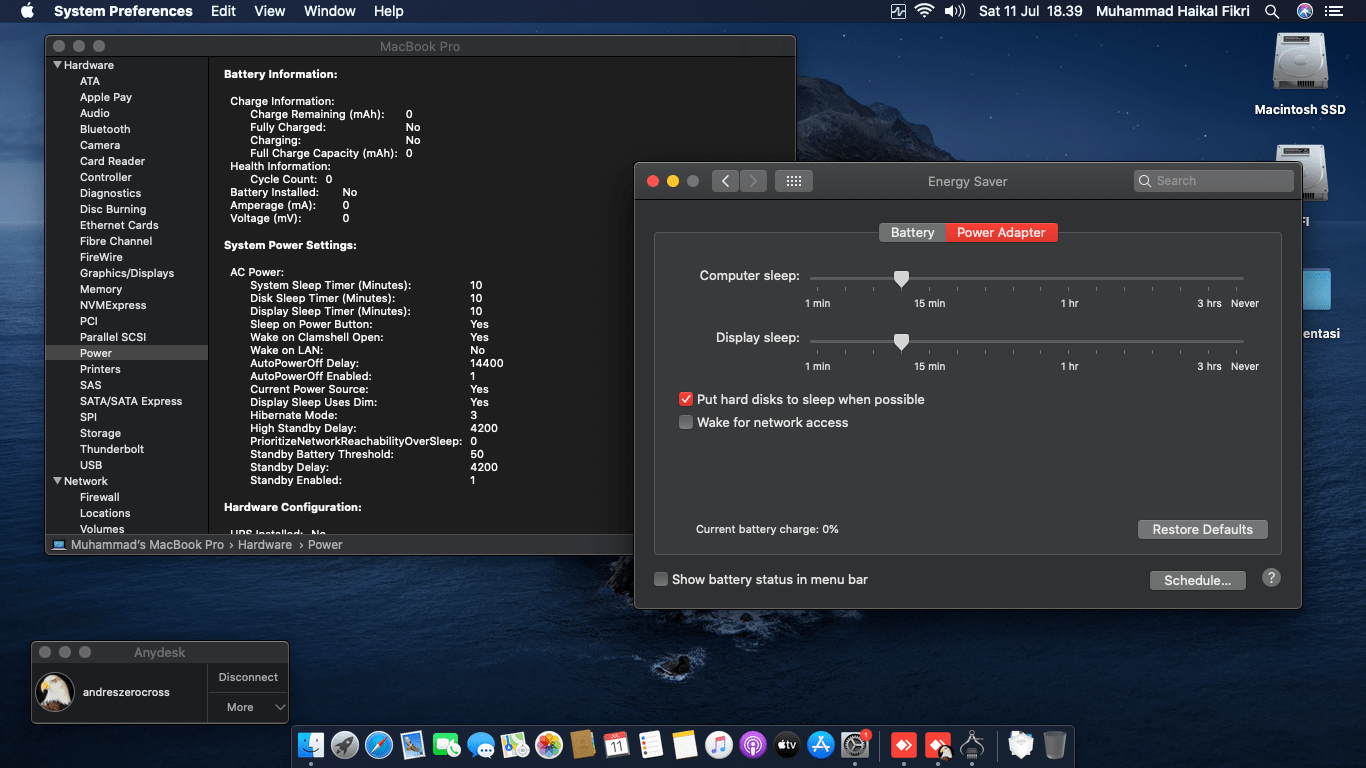Collapse the Network section triangle
This screenshot has height=768, width=1366.
(x=57, y=481)
